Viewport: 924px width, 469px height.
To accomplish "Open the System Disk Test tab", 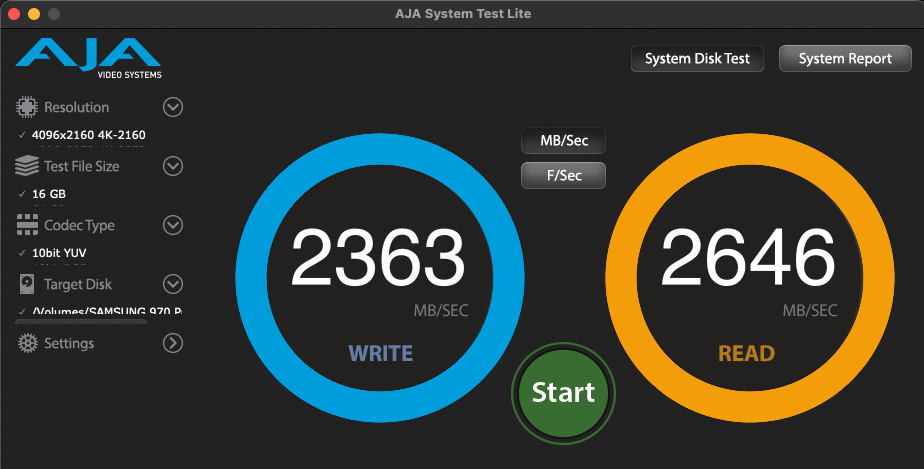I will 697,59.
